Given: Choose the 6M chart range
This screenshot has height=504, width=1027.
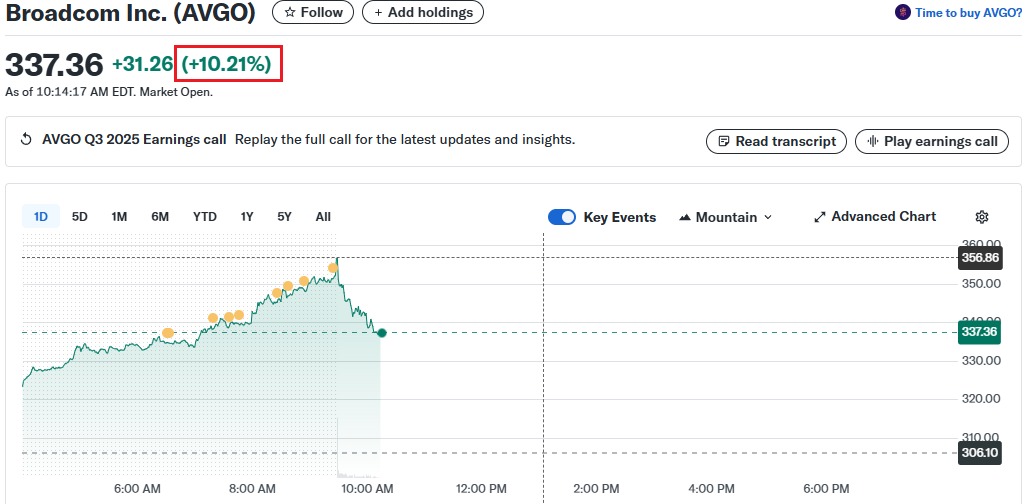Looking at the screenshot, I should click(160, 216).
